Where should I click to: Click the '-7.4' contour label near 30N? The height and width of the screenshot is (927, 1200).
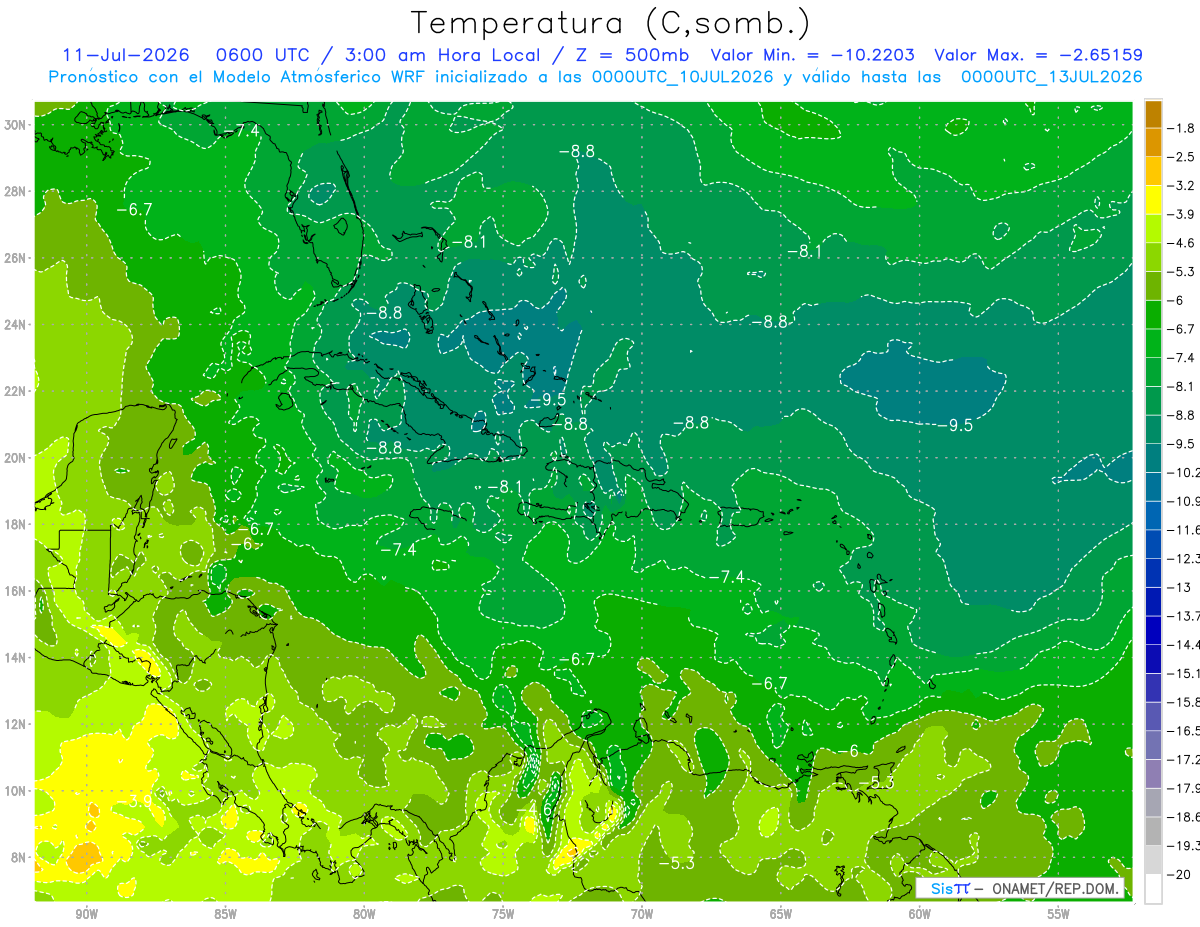[x=241, y=130]
